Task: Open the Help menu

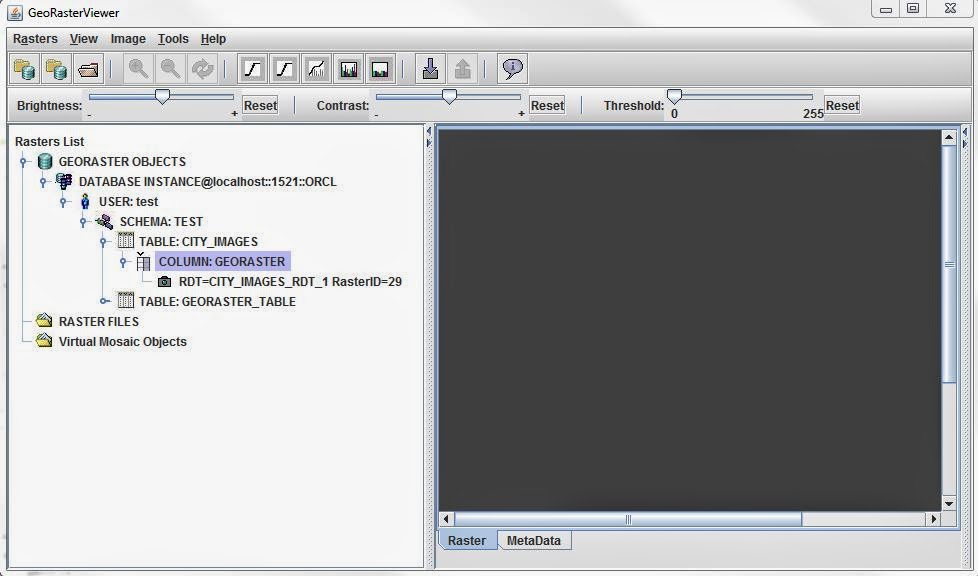Action: (x=213, y=39)
